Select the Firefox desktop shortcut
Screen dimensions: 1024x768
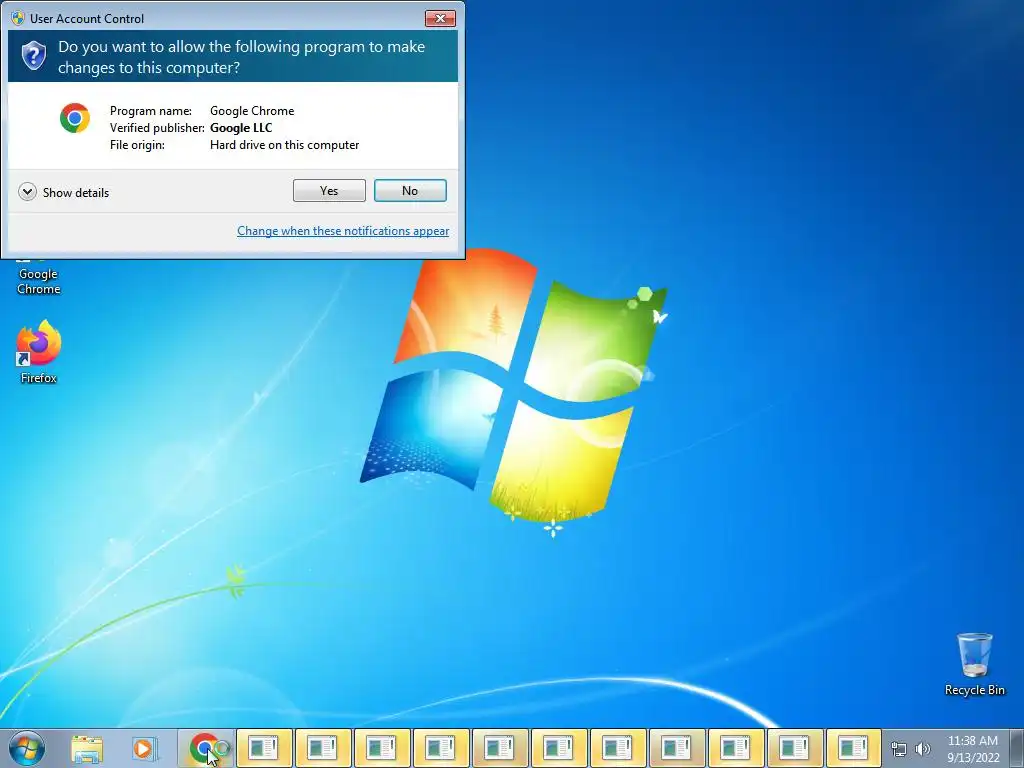[39, 351]
